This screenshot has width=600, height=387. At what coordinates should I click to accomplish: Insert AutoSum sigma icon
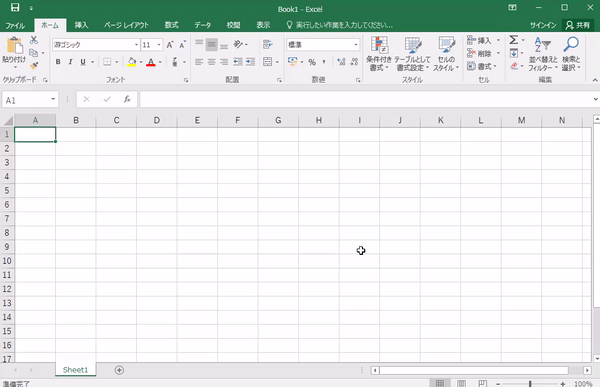[x=514, y=40]
